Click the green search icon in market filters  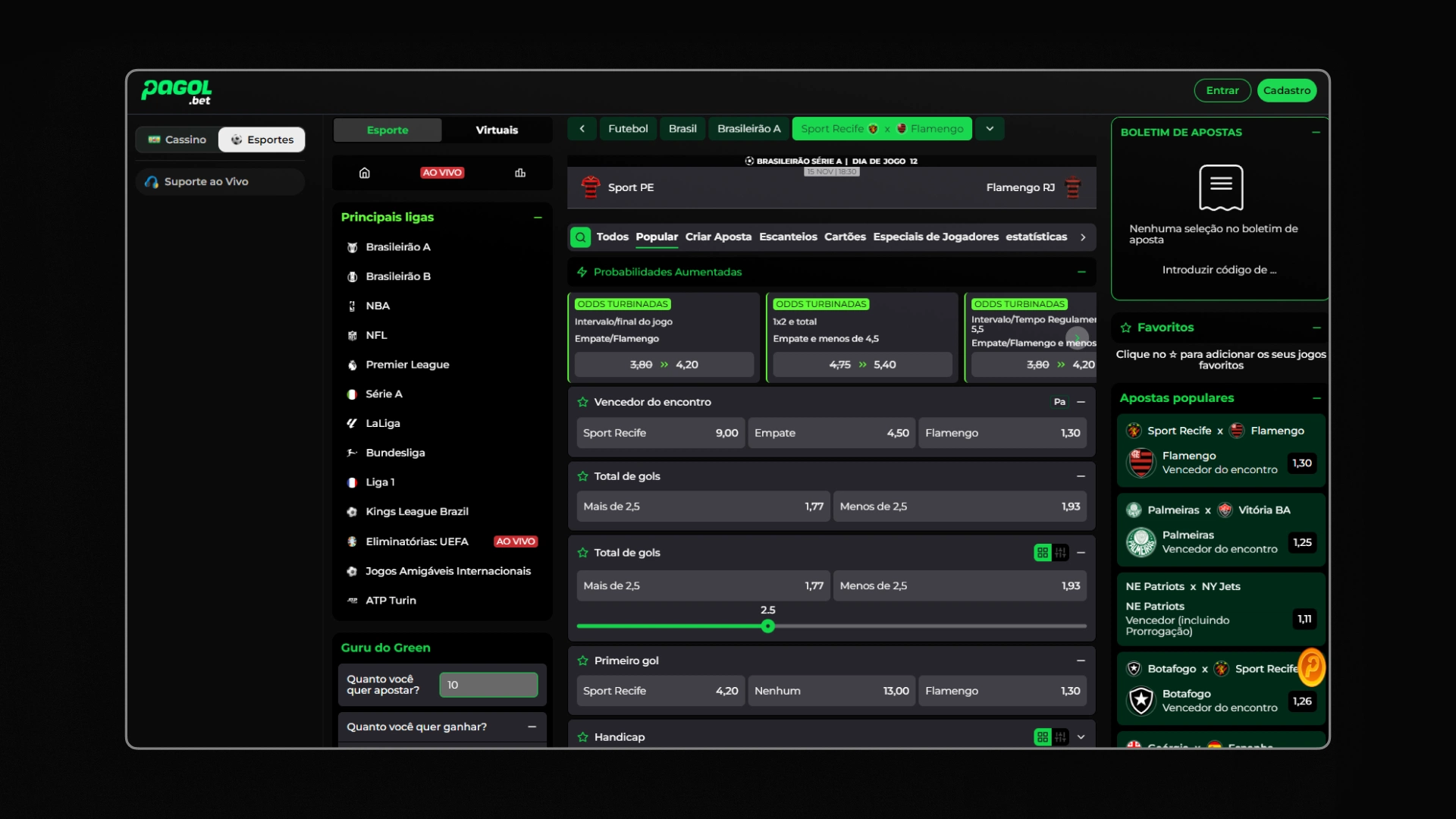tap(580, 237)
